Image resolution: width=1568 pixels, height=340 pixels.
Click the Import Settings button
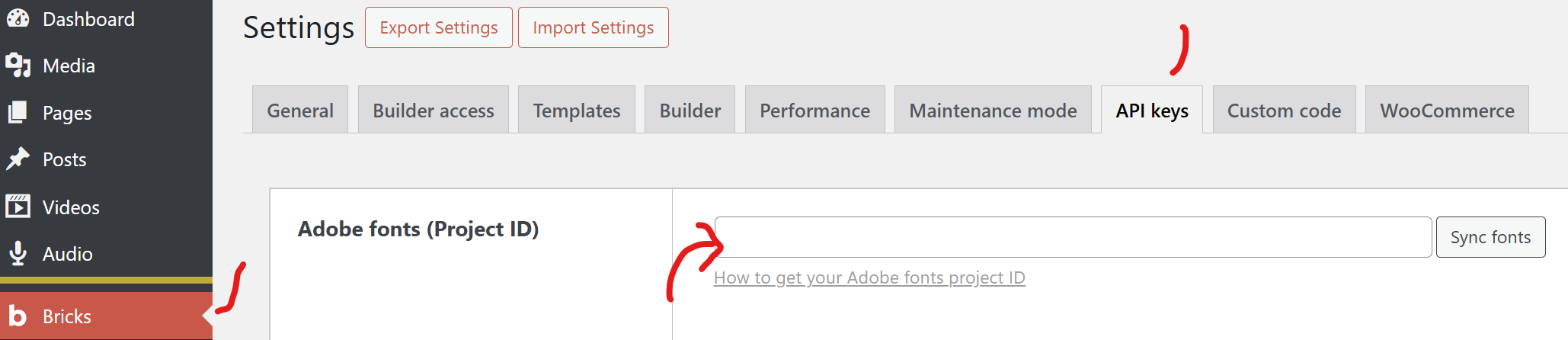tap(594, 27)
